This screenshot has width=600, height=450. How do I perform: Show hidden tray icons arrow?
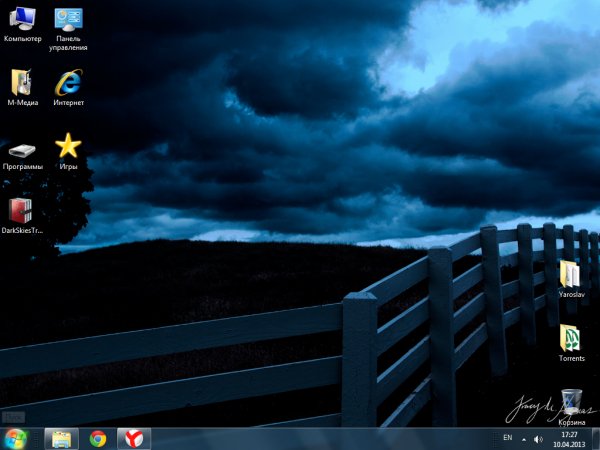point(523,439)
